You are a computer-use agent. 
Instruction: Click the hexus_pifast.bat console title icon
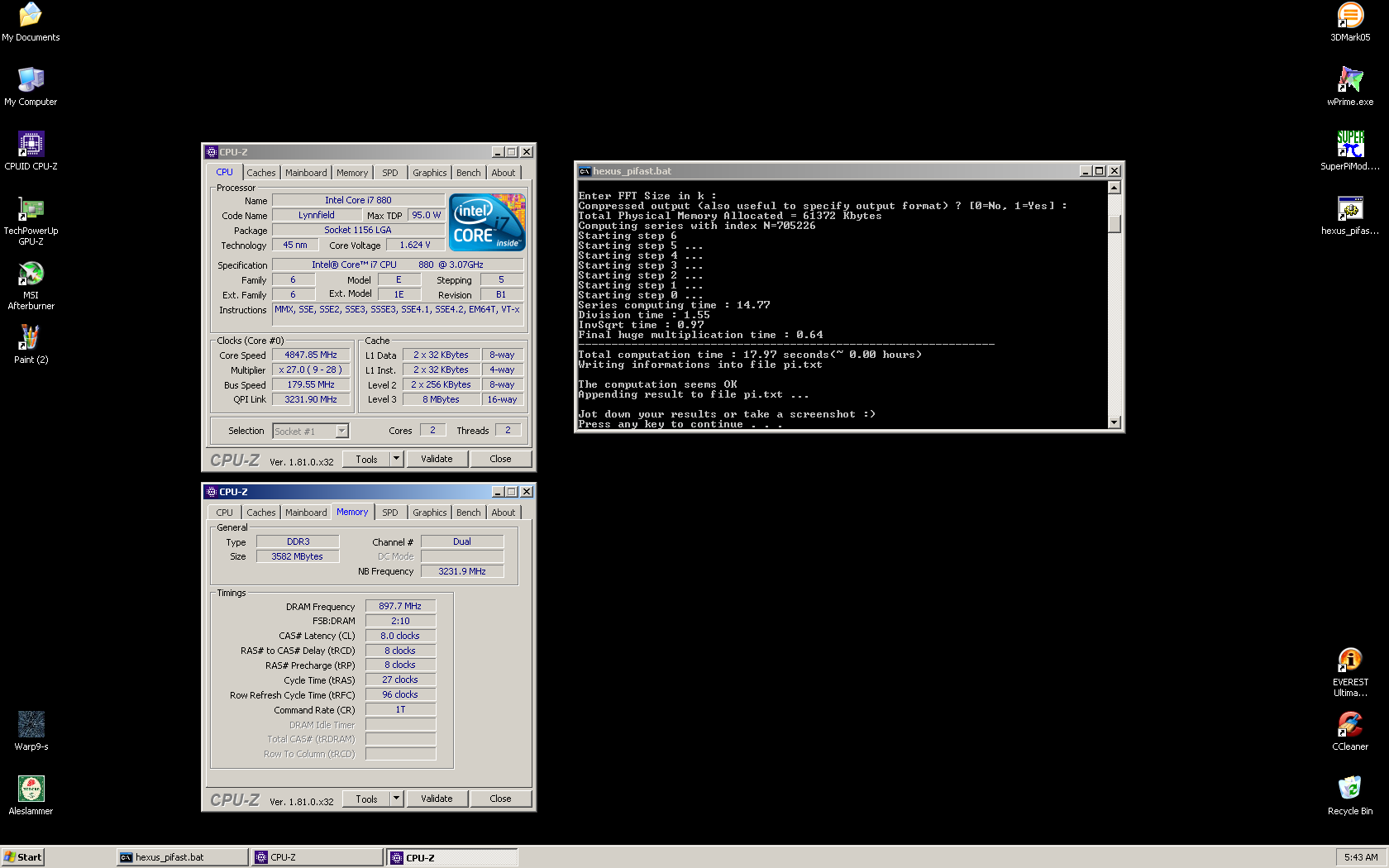pos(585,171)
